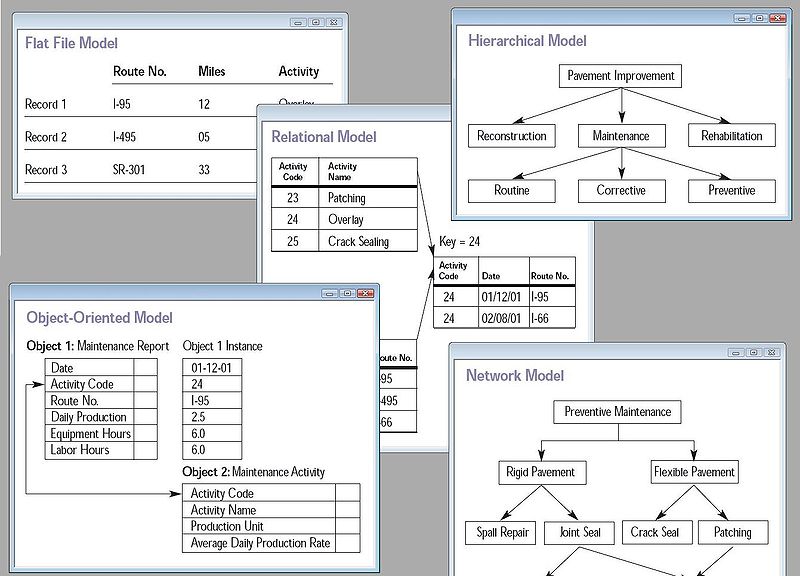Select the 'Corrective' node
800x576 pixels.
(x=621, y=191)
